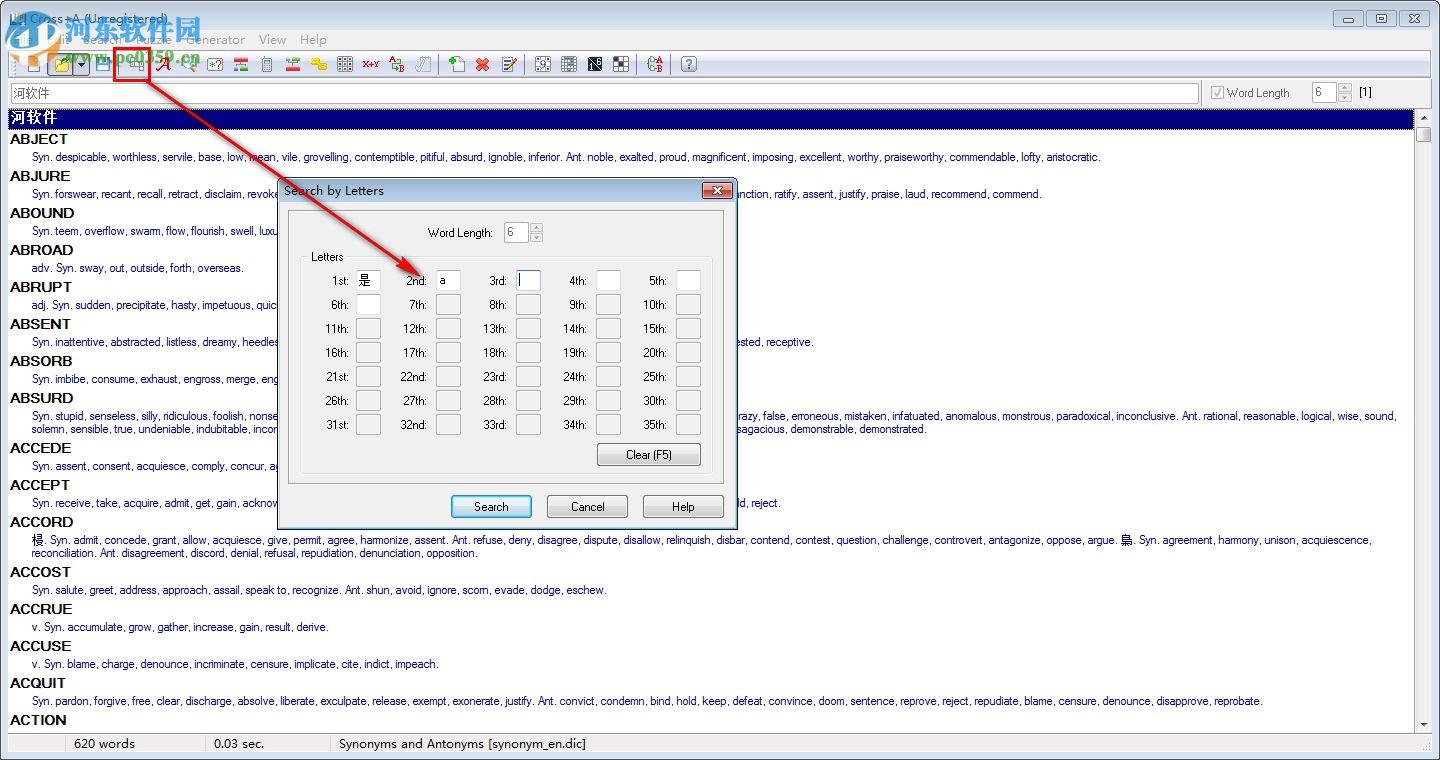Screen dimensions: 1440x760
Task: Select the ABSENT entry heading
Action: coord(40,325)
